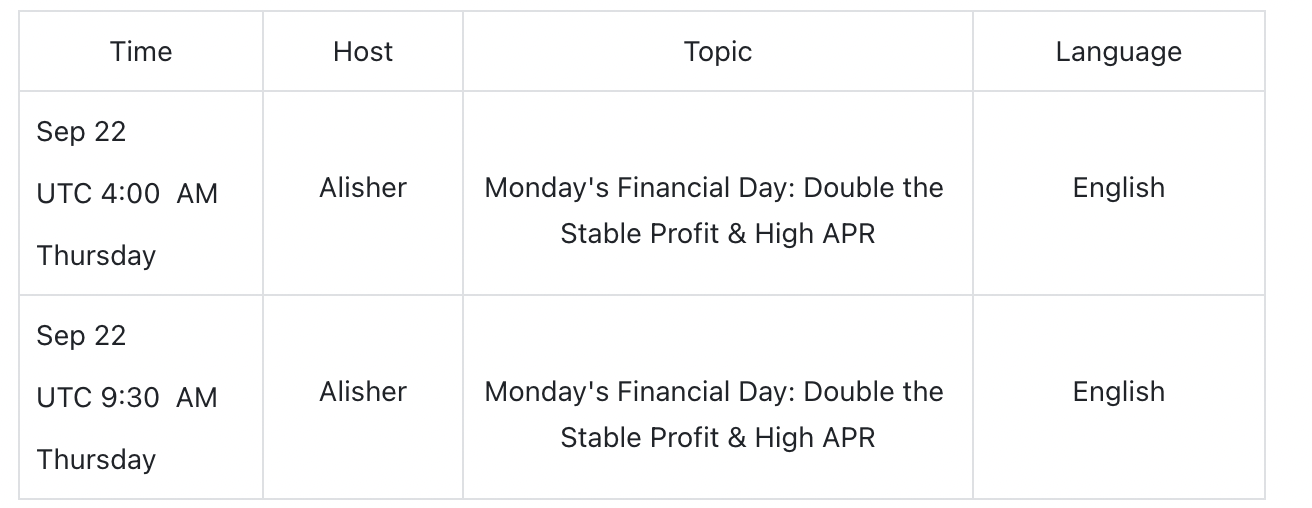Select the Sep 22 date in the 4:00 AM row

[x=81, y=131]
